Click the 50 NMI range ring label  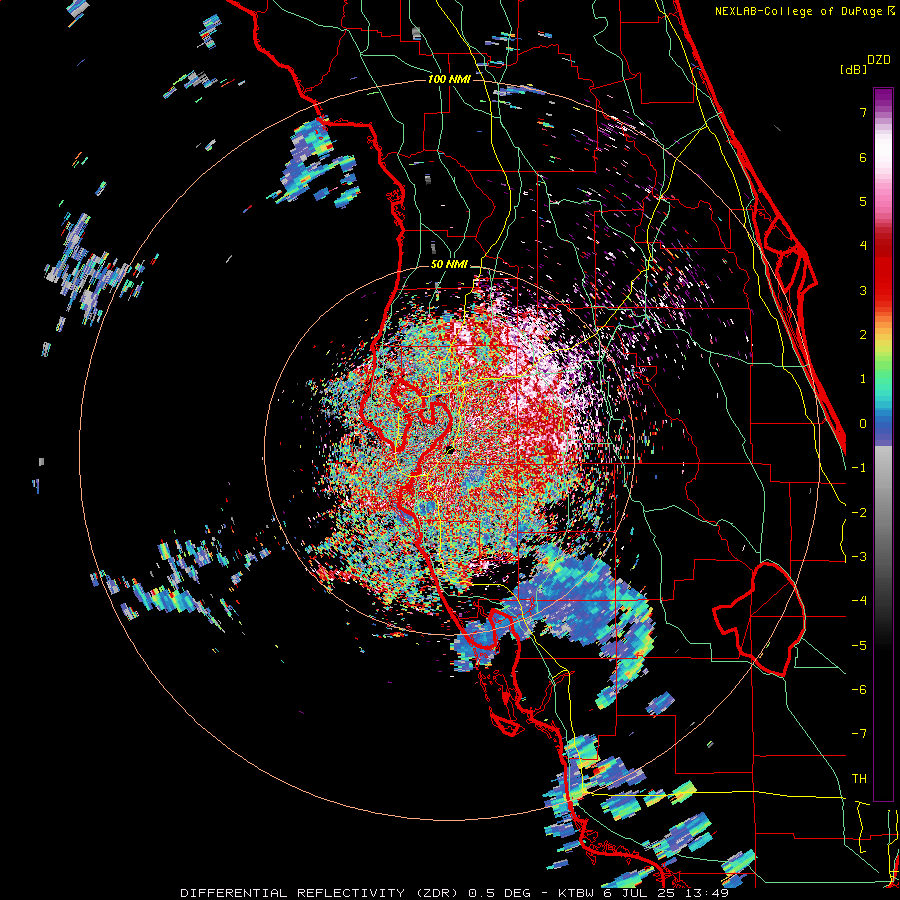coord(449,265)
